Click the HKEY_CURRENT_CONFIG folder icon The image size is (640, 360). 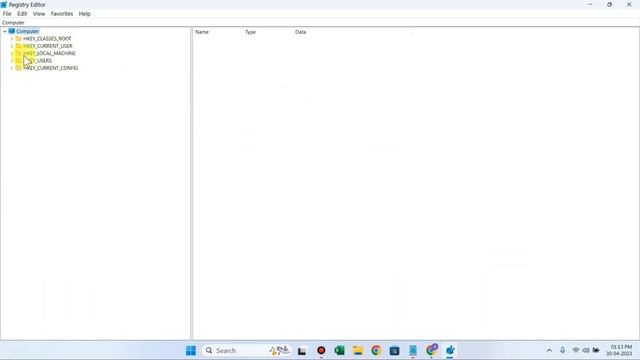(x=18, y=68)
